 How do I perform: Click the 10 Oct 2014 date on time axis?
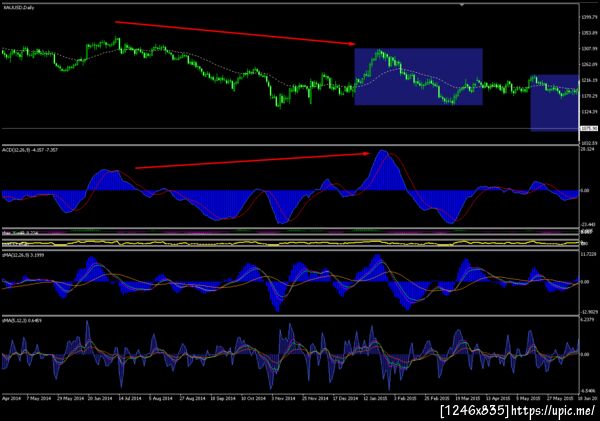click(253, 398)
